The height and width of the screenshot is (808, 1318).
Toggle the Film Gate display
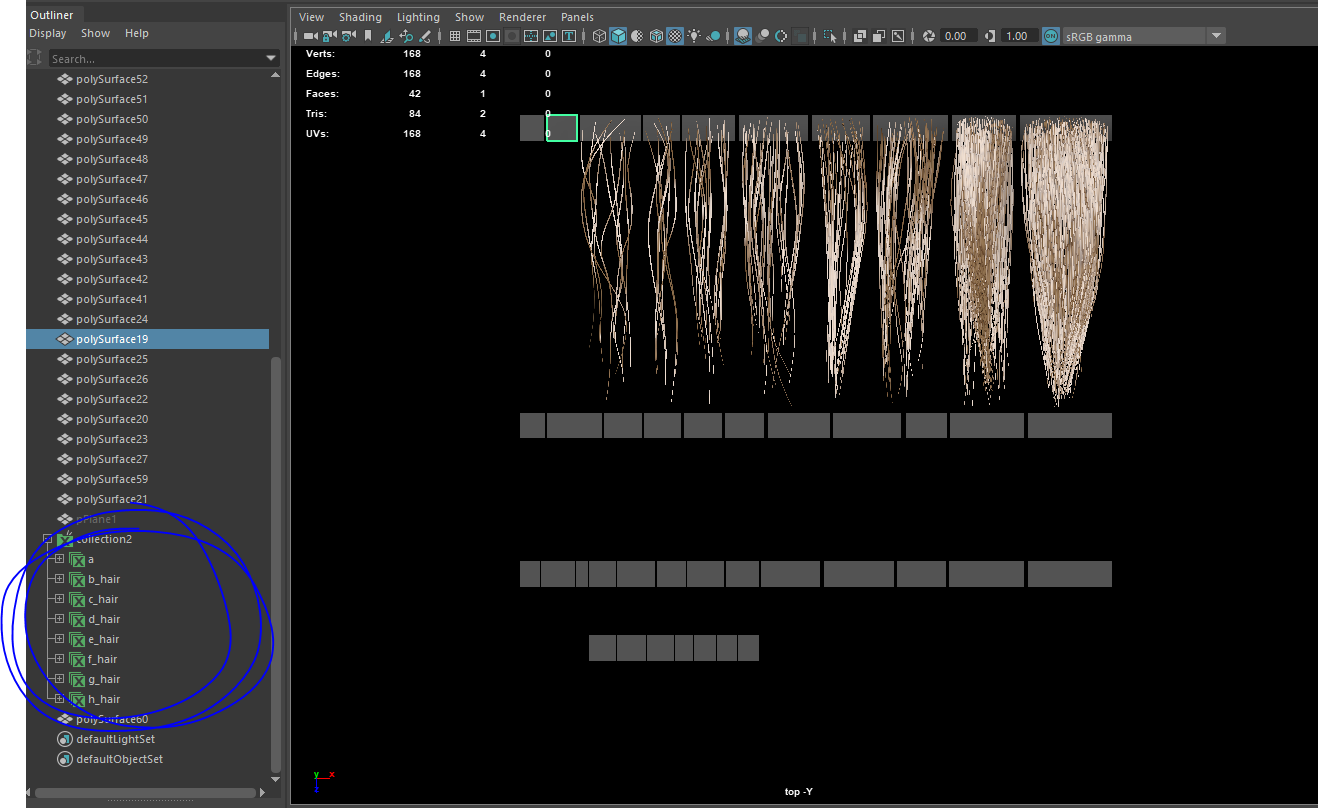point(474,36)
